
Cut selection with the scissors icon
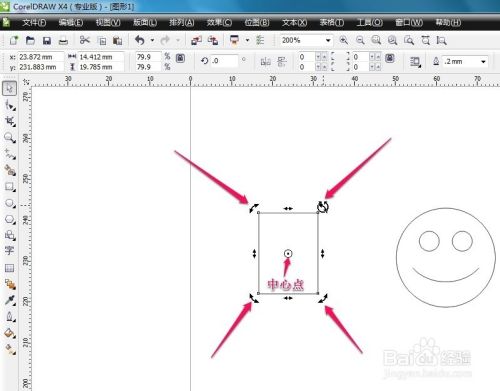click(85, 40)
